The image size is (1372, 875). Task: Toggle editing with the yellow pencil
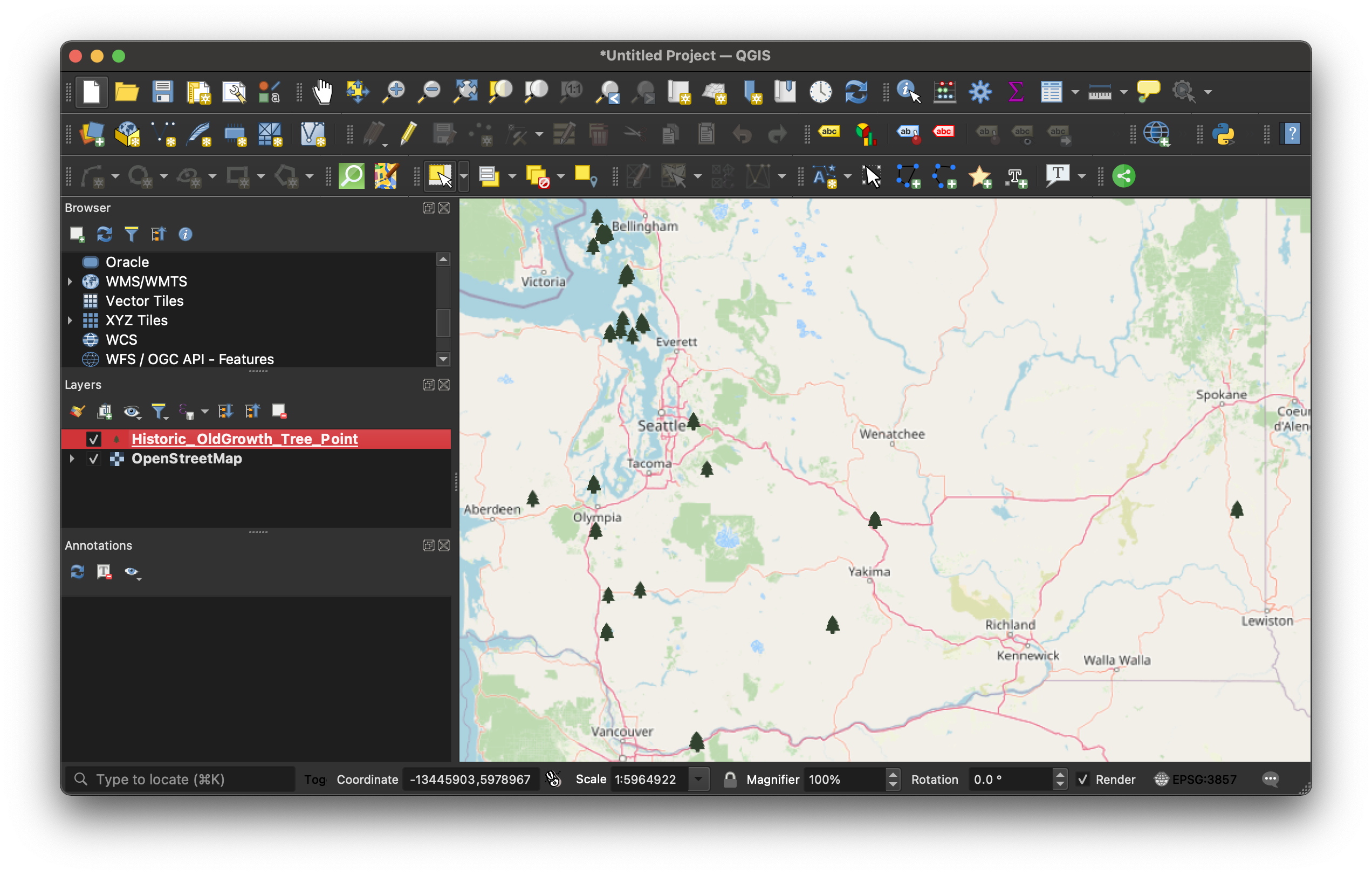408,134
